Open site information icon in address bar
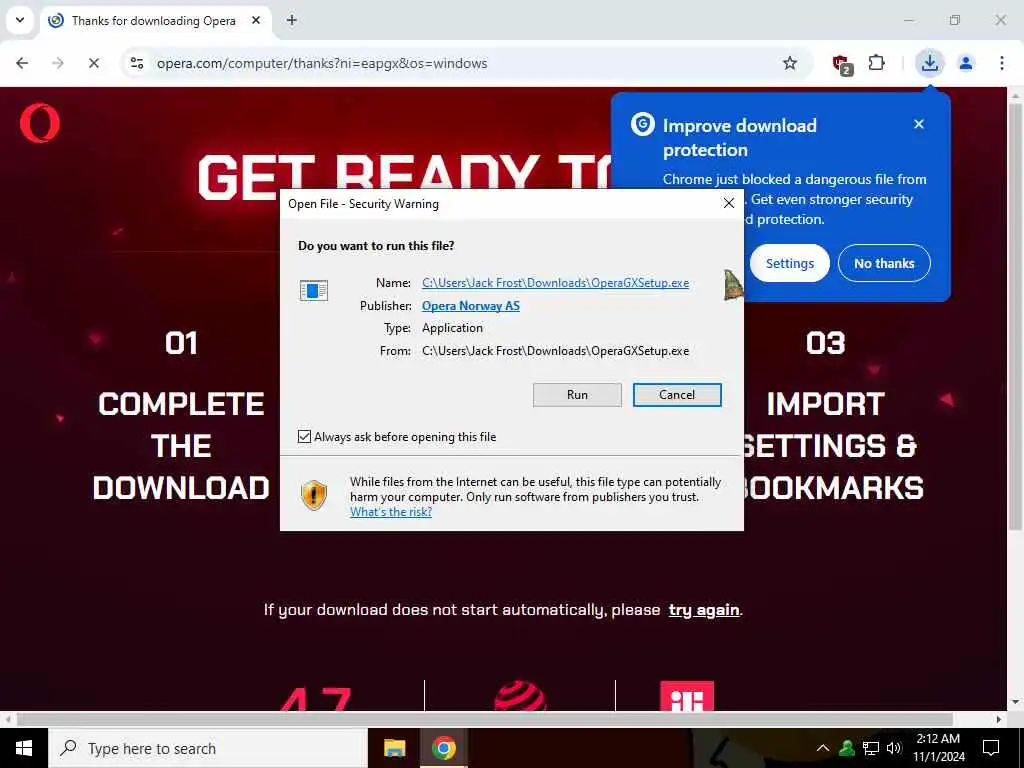Image resolution: width=1024 pixels, height=768 pixels. (x=137, y=63)
